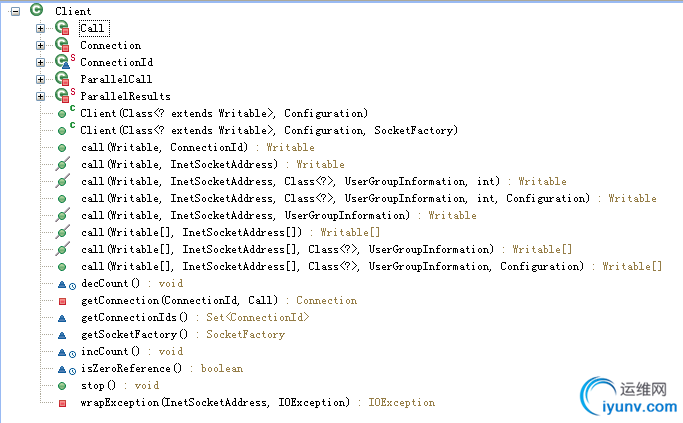Viewport: 683px width, 423px height.
Task: Click the icon beside isZeroReference() method
Action: 62,368
